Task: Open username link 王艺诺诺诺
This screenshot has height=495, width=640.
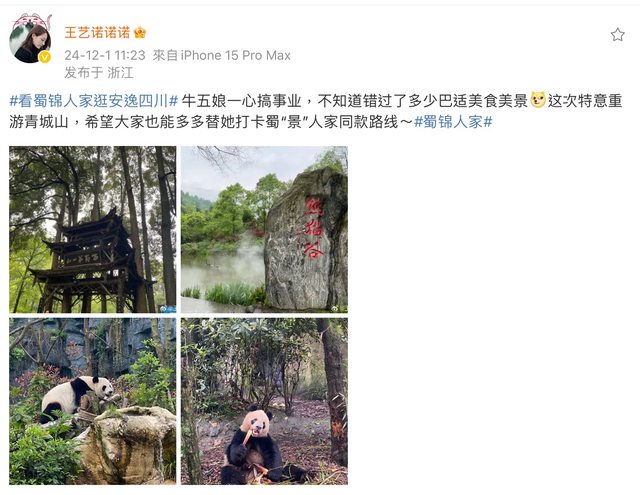Action: 97,32
